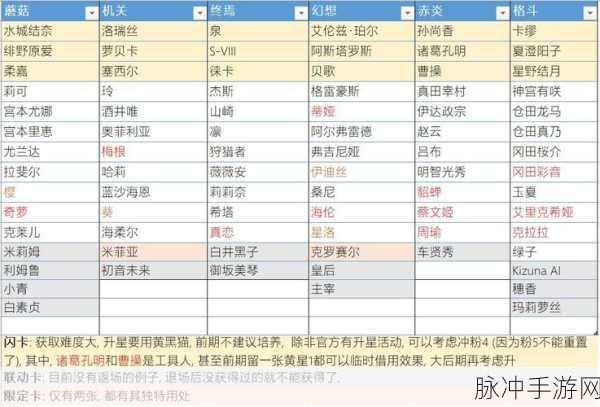Click the cell 萝贝卡
Image resolution: width=600 pixels, height=407 pixels.
[153, 51]
